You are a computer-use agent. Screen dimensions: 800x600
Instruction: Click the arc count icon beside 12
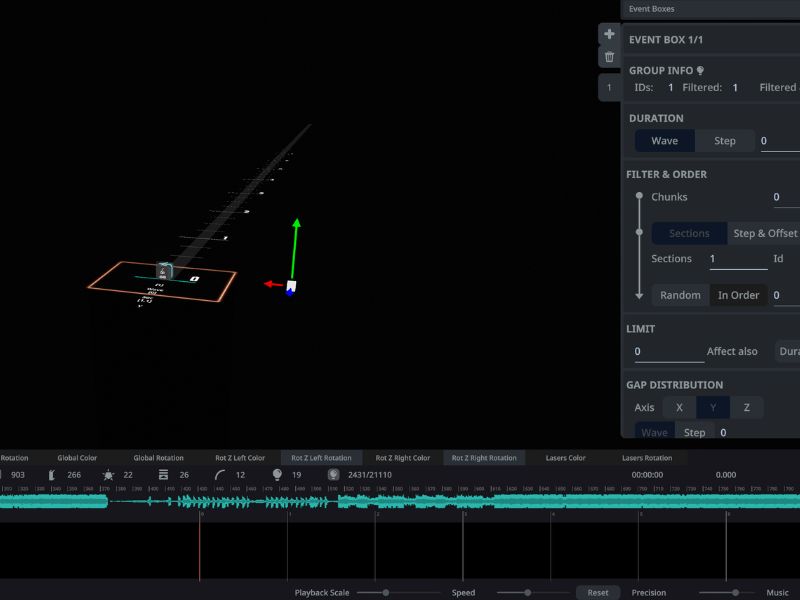pos(220,475)
